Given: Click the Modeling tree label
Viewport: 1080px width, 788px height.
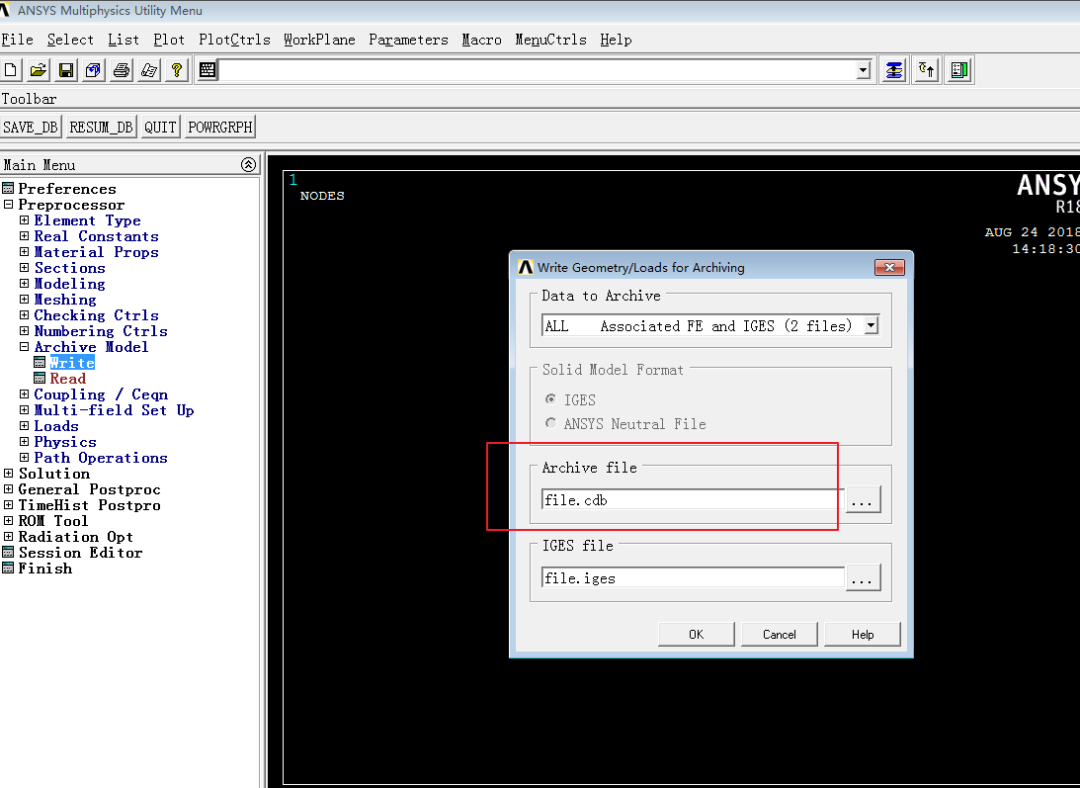Looking at the screenshot, I should coord(70,284).
